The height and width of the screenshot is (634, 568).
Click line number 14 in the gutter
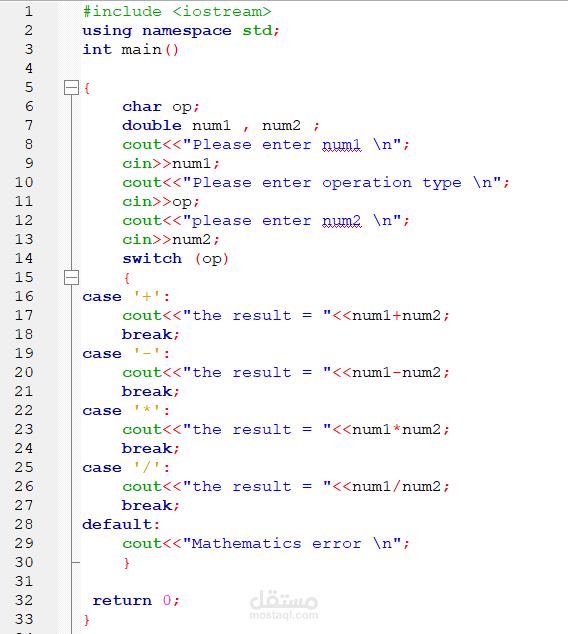24,258
